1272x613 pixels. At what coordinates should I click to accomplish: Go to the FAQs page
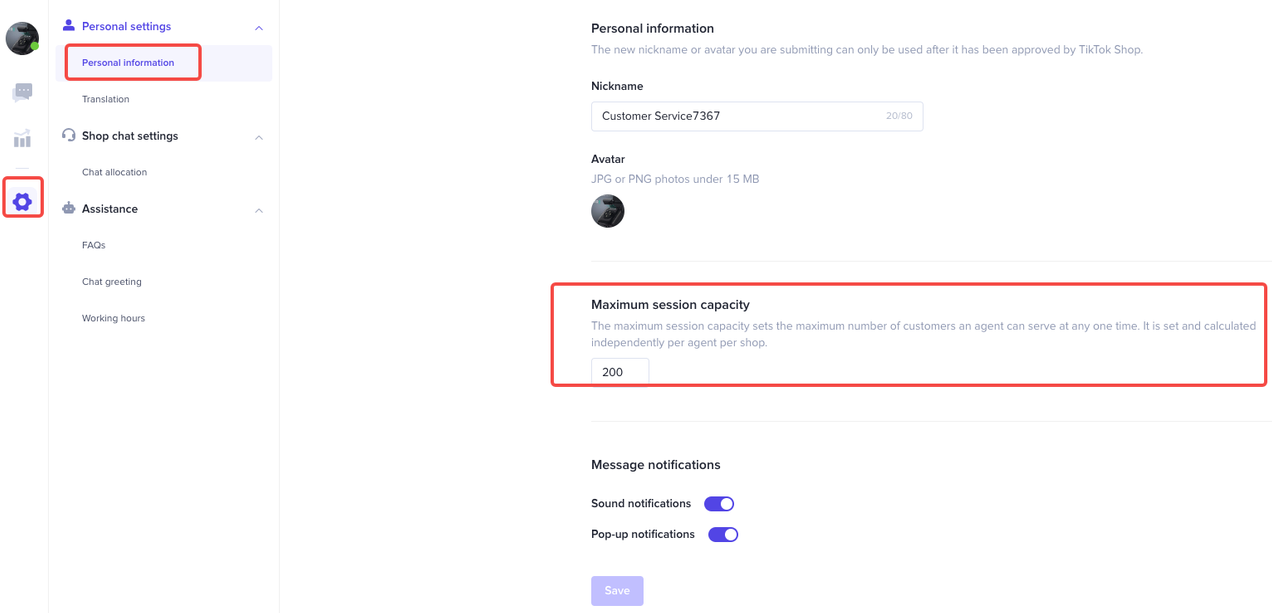[94, 245]
